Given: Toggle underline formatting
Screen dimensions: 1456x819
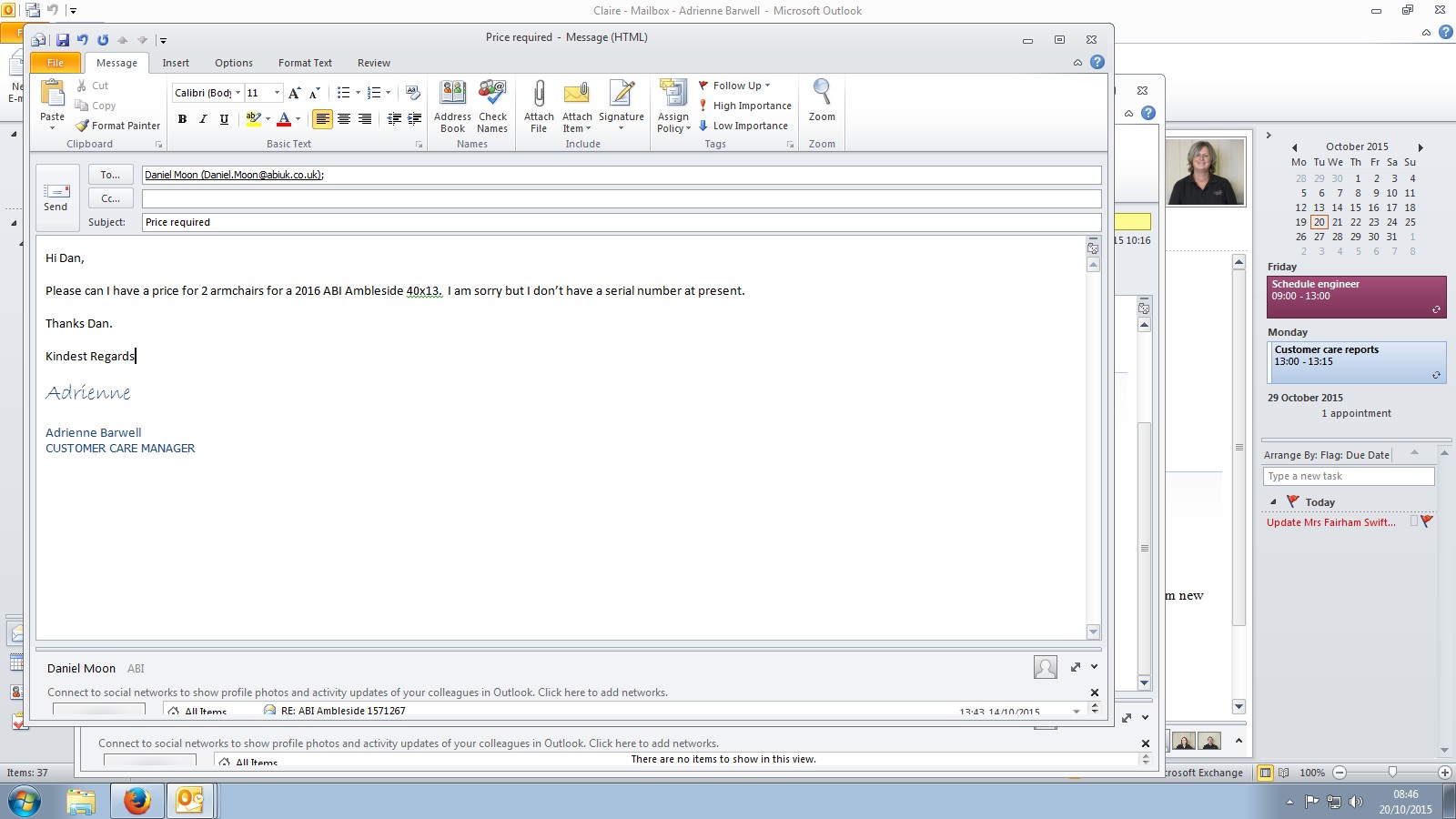Looking at the screenshot, I should pyautogui.click(x=224, y=119).
